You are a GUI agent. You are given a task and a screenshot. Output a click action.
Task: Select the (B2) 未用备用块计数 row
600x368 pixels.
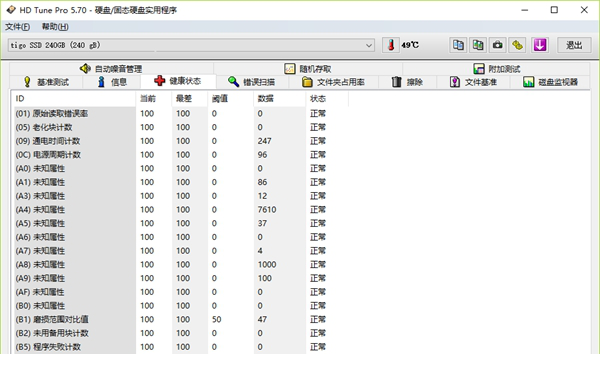coord(180,333)
